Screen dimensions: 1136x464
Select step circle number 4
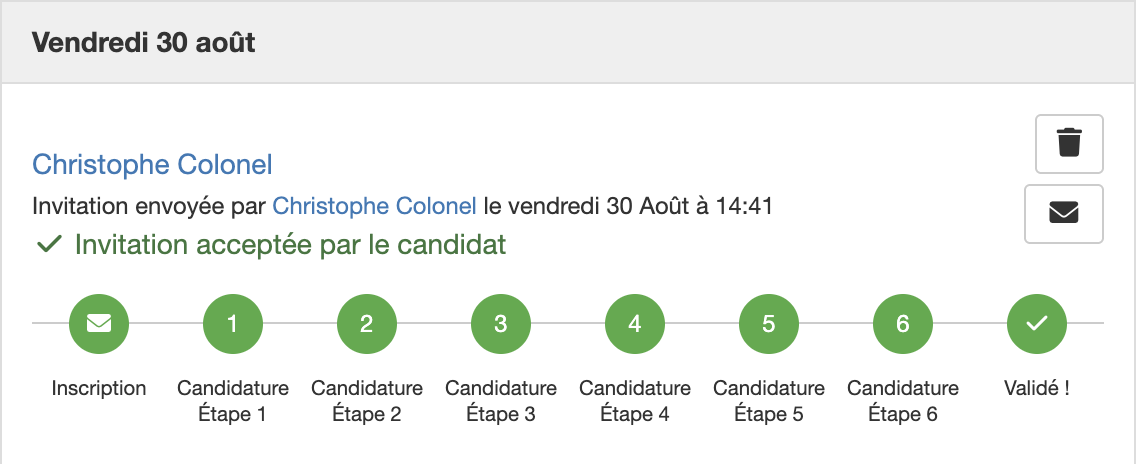point(635,323)
